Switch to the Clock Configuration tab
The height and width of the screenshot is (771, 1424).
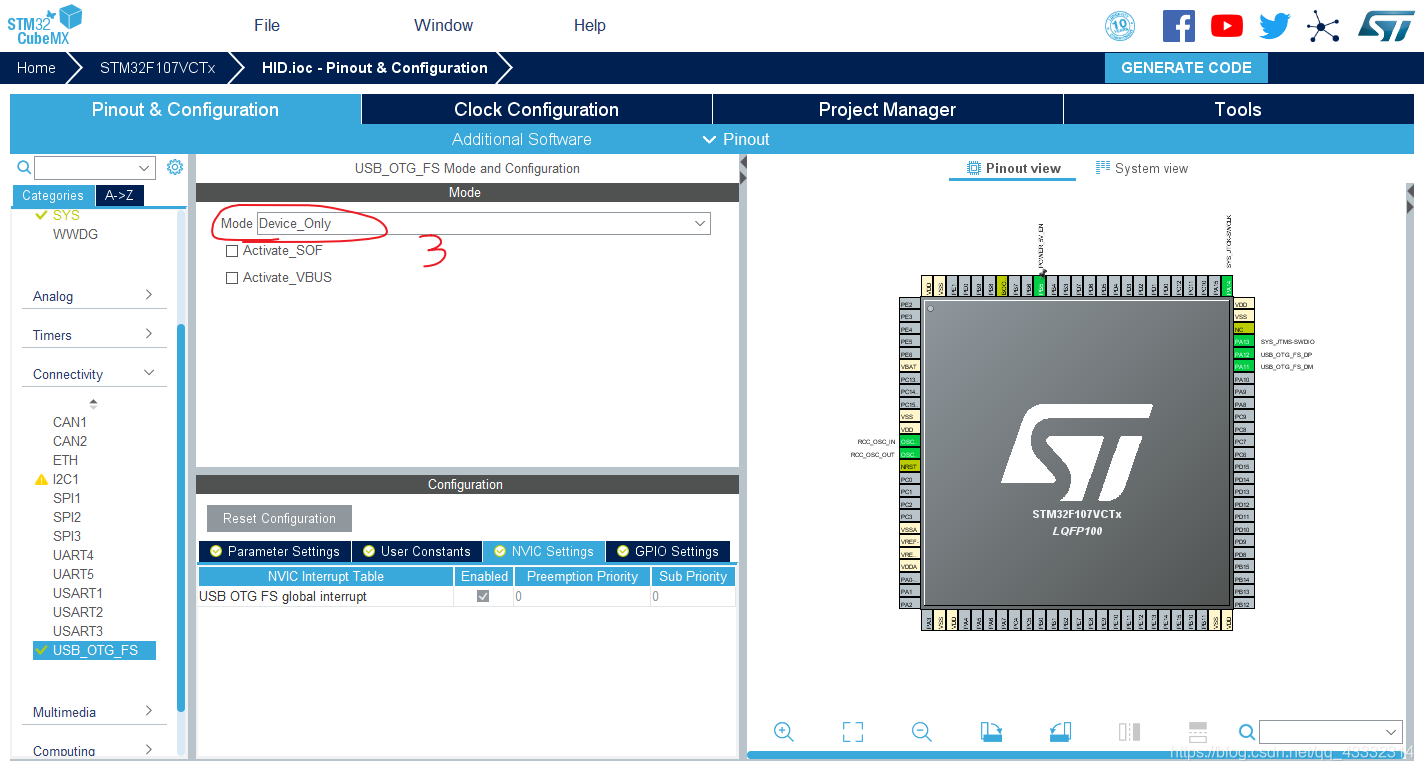coord(536,109)
